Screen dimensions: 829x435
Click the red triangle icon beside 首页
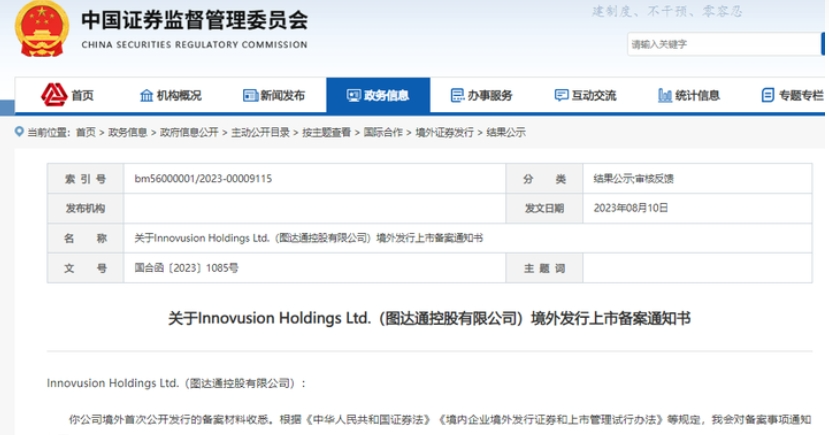(x=54, y=95)
